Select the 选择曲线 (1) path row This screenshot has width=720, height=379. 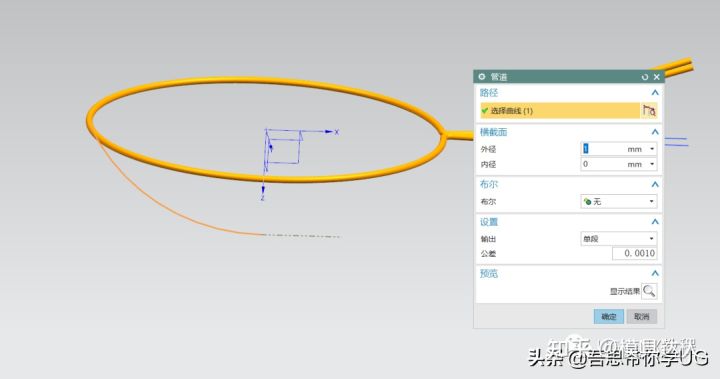tap(560, 111)
